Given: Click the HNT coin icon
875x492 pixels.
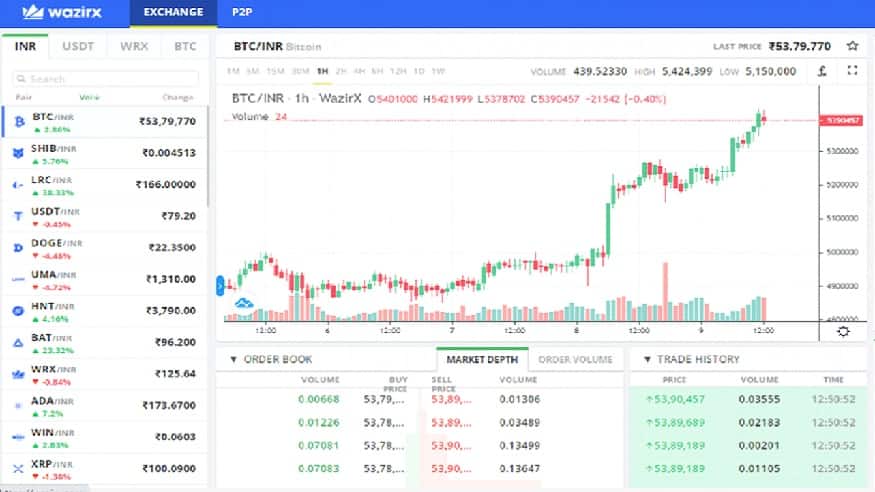Looking at the screenshot, I should 18,311.
